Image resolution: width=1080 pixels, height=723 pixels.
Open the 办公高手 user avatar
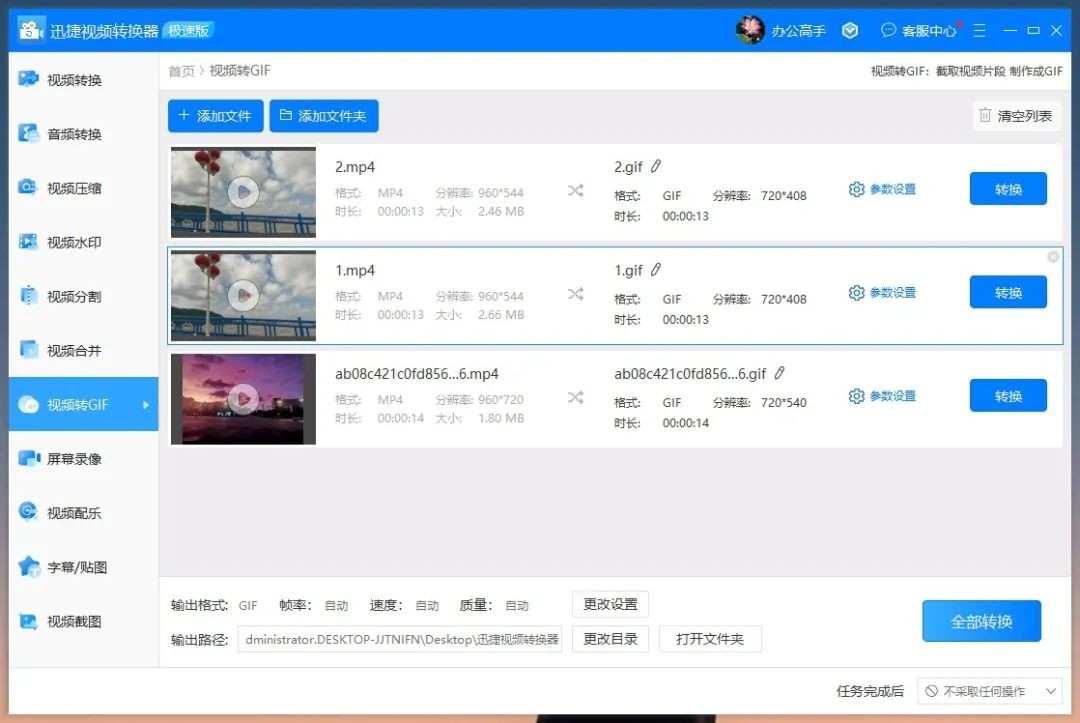coord(750,30)
